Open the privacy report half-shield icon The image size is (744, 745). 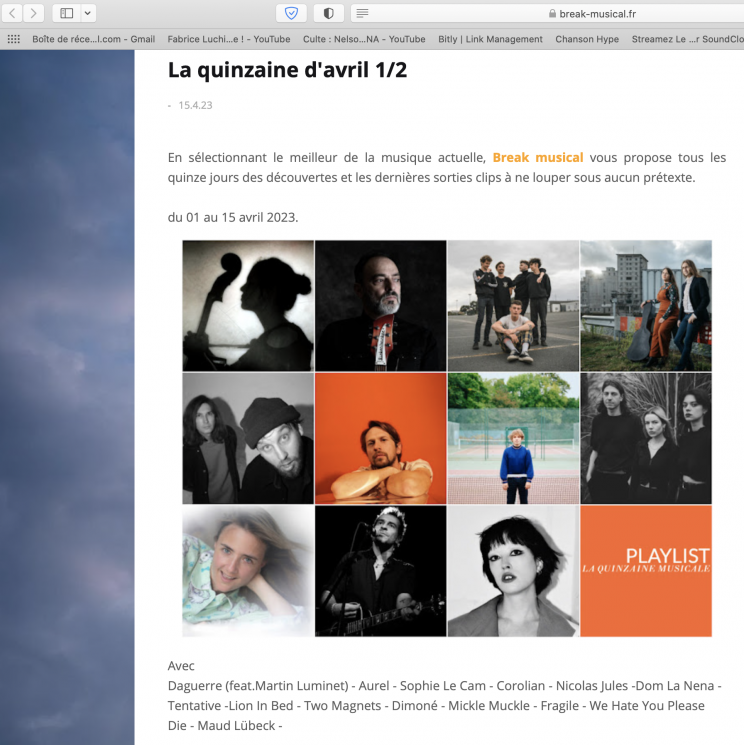tap(328, 13)
